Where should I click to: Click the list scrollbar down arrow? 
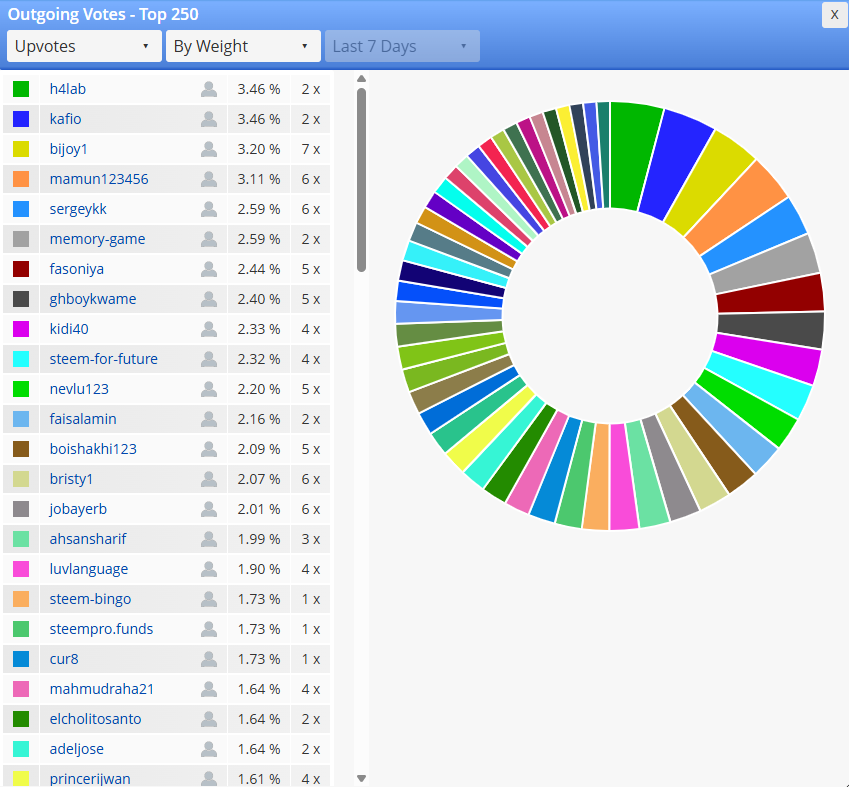tap(361, 778)
